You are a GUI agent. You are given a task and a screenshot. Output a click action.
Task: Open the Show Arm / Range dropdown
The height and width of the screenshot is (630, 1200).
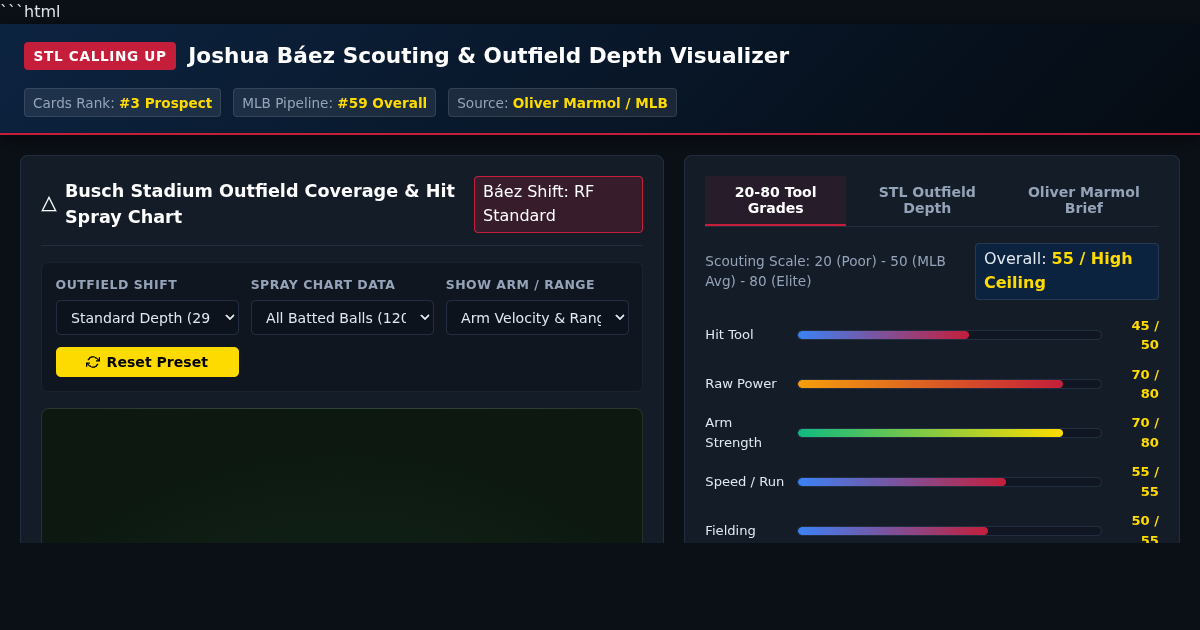pyautogui.click(x=537, y=318)
